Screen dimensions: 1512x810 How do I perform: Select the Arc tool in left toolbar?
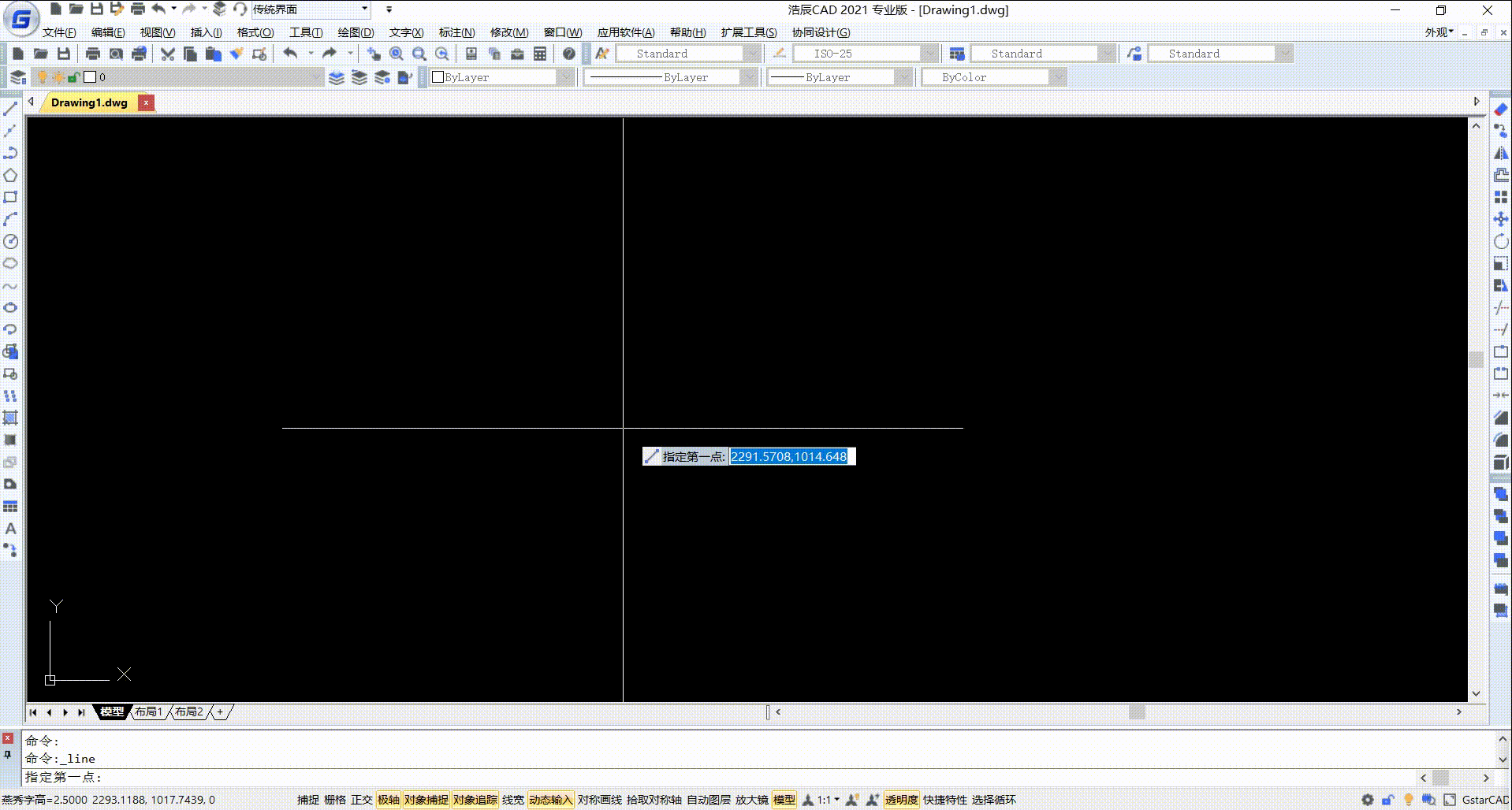click(x=10, y=219)
